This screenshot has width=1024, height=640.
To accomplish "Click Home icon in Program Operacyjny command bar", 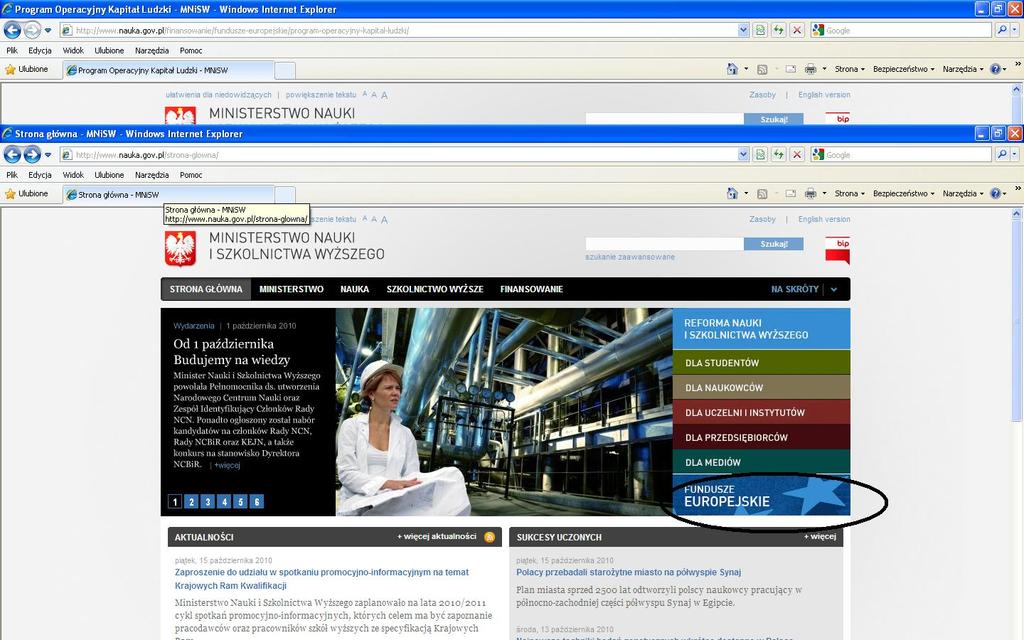I will tap(732, 69).
